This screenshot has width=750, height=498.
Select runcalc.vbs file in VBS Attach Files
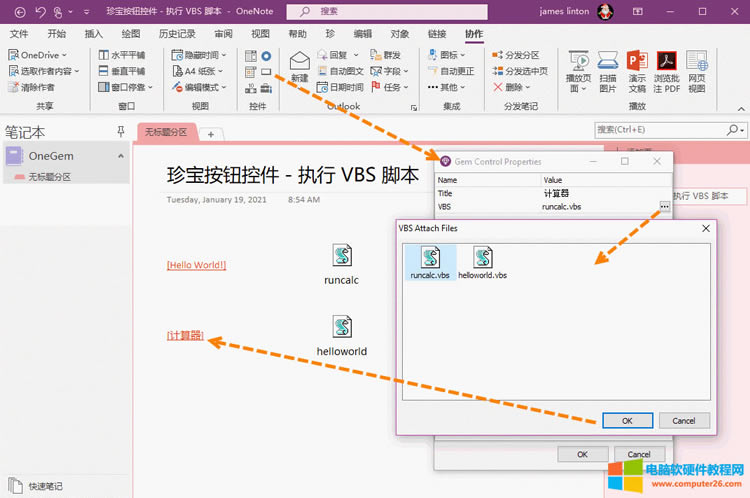pyautogui.click(x=430, y=262)
